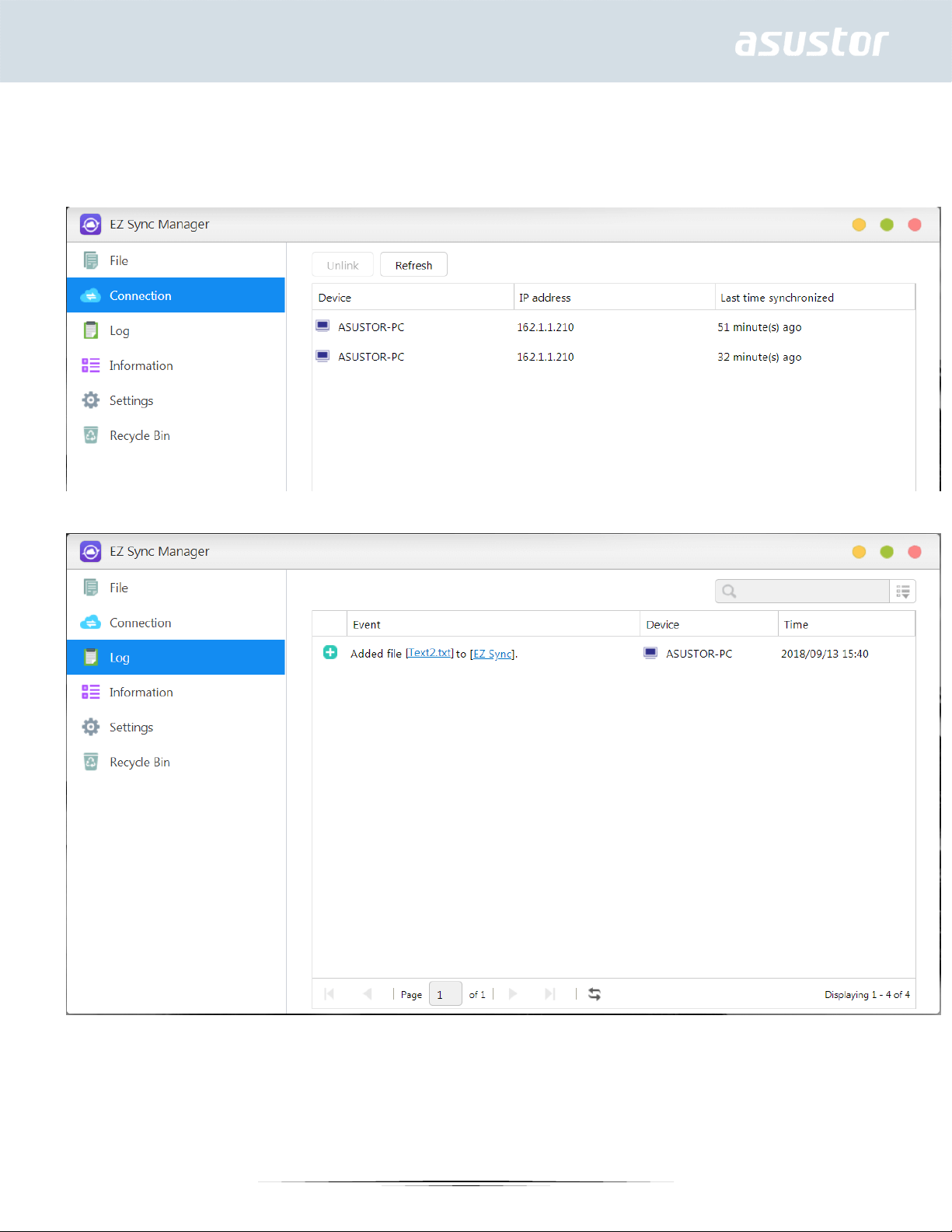Open File in the upper EZ Sync Manager sidebar
Viewport: 952px width, 1232px height.
(176, 260)
